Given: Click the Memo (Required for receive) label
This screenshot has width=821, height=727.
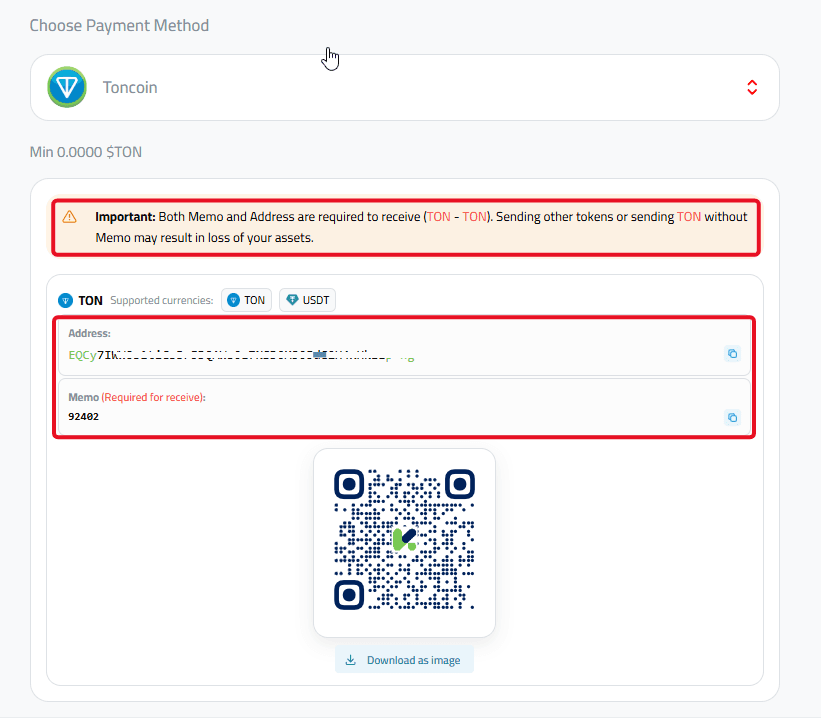Looking at the screenshot, I should [137, 397].
